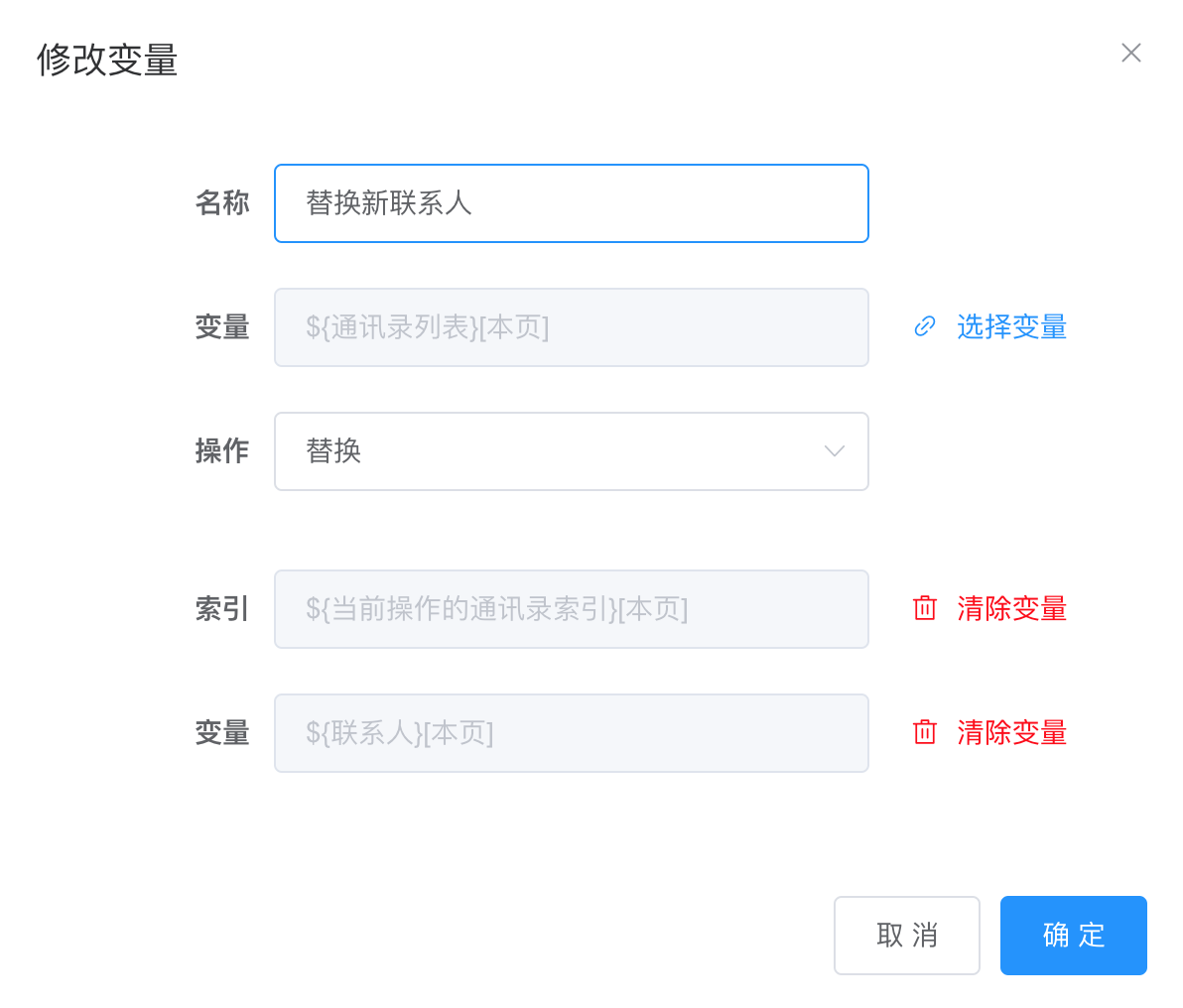Click the chain link icon beside 选择变量

coord(924,326)
